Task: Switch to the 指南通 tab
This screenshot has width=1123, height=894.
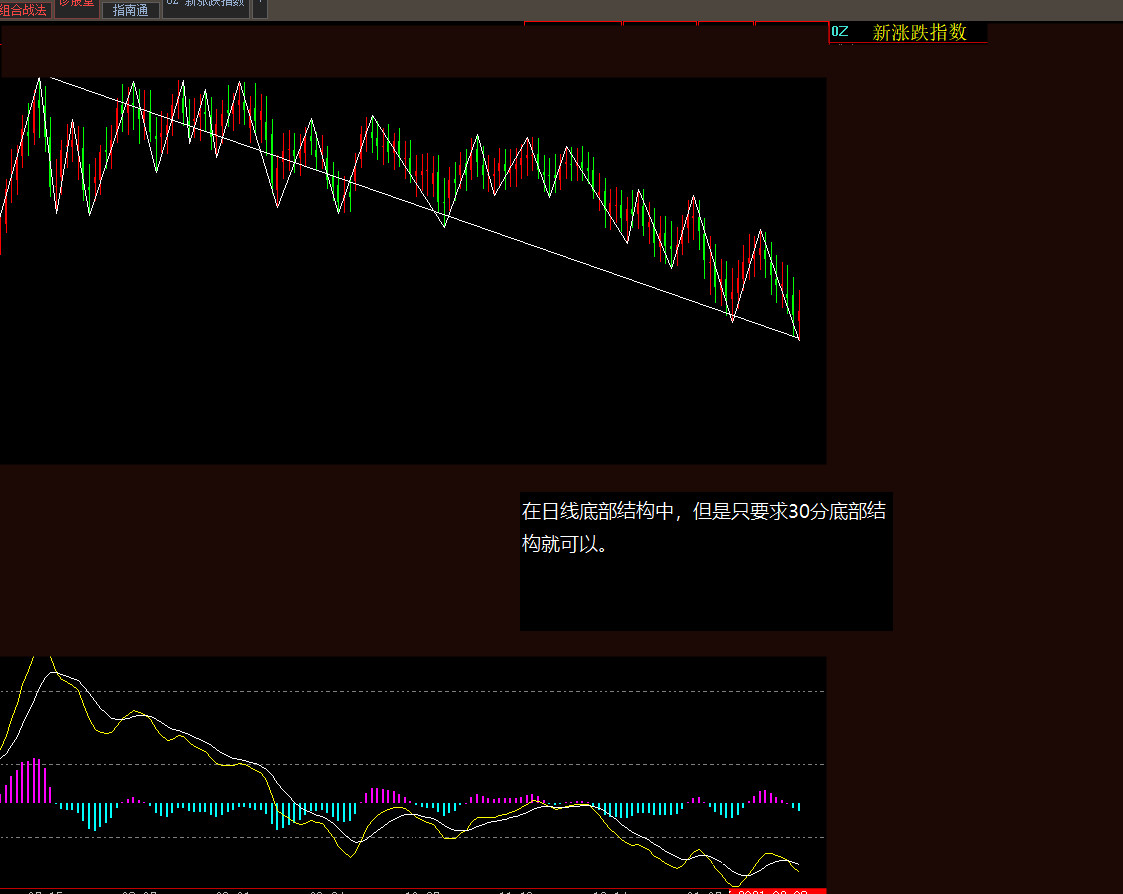Action: pos(130,10)
